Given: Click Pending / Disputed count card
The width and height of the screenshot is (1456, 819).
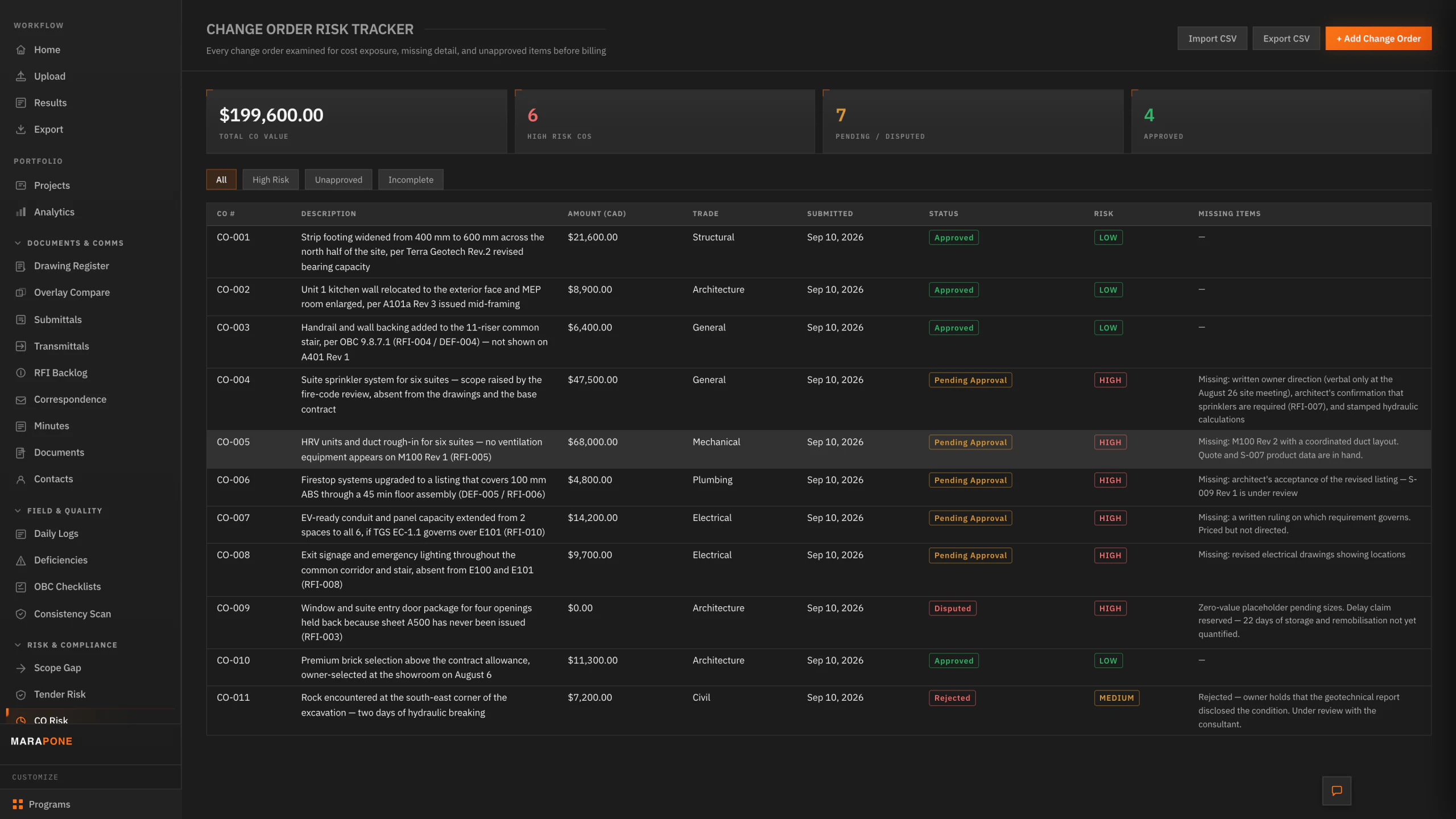Looking at the screenshot, I should coord(973,122).
